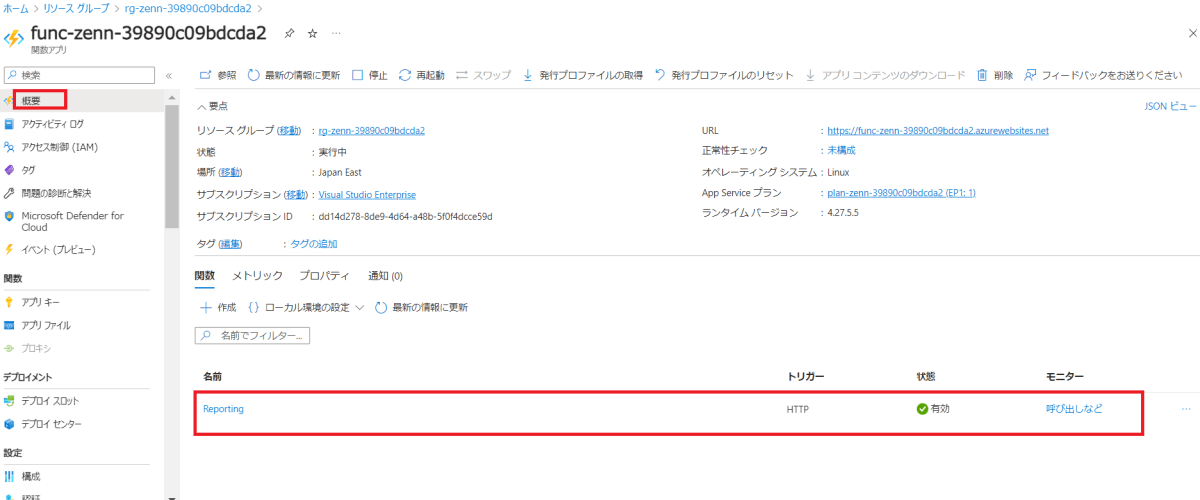Open 問題の診断と解決 in sidebar
The height and width of the screenshot is (500, 1200).
[56, 193]
